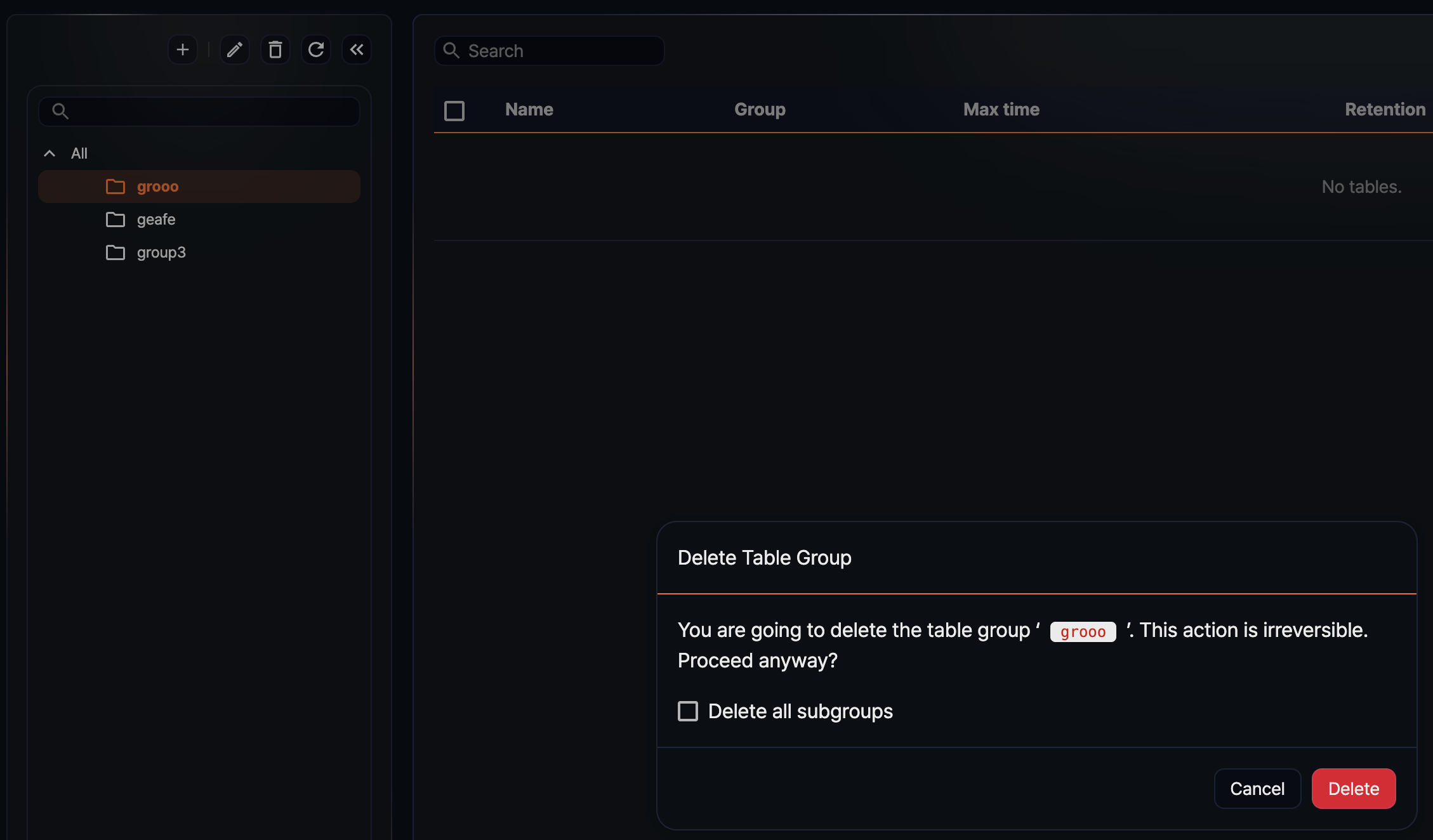Click the add new table group icon

pos(182,49)
